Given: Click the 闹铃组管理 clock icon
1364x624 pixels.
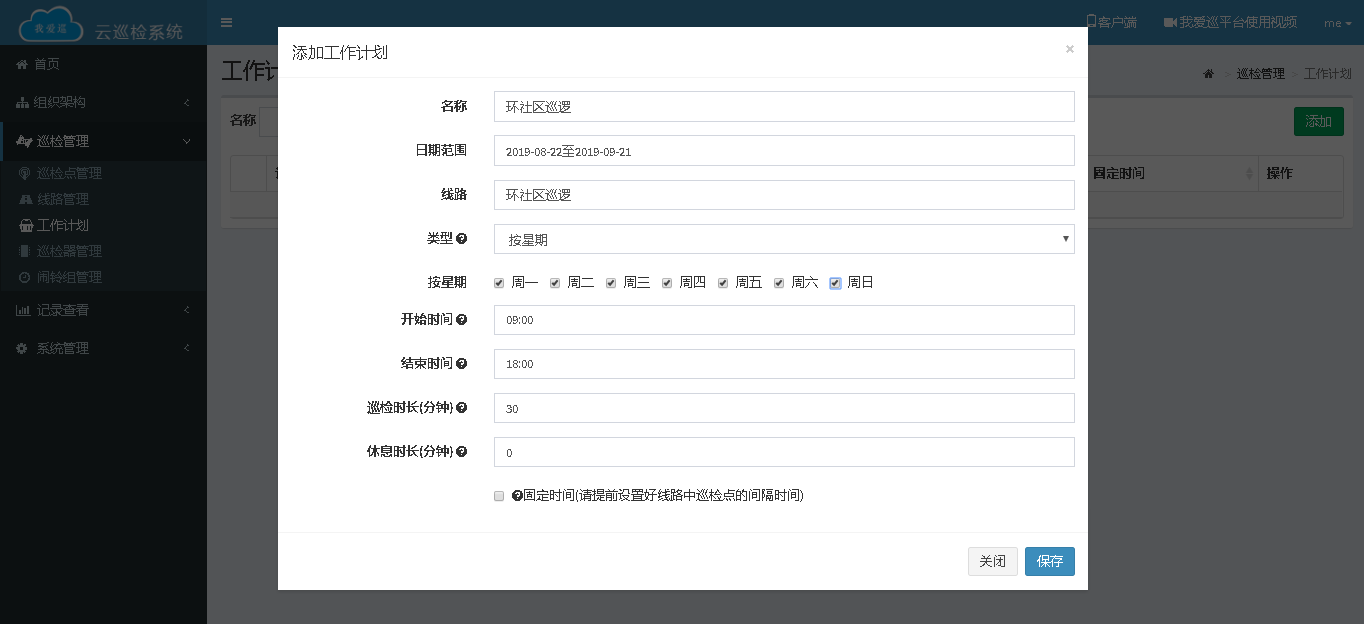Looking at the screenshot, I should (x=26, y=277).
